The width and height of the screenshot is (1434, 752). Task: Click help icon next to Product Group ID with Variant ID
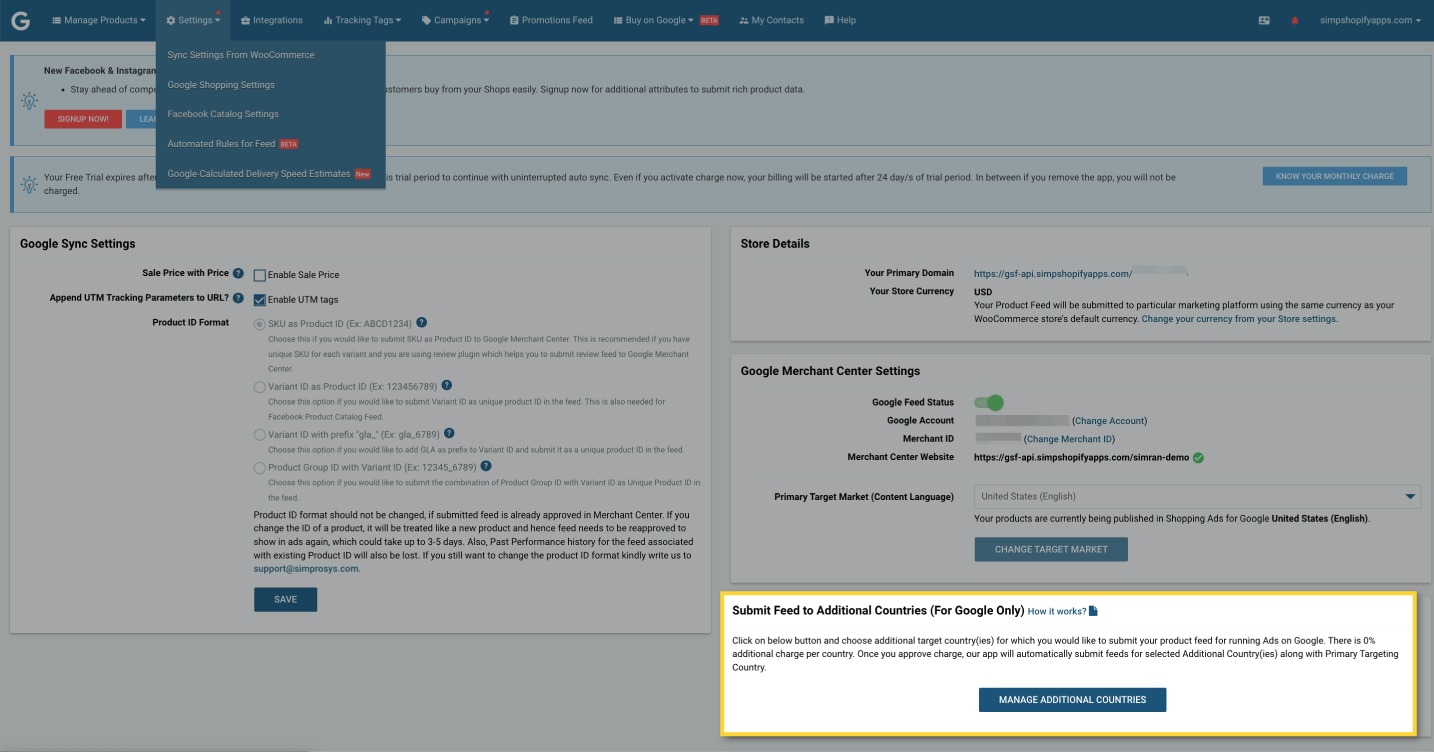tap(485, 466)
